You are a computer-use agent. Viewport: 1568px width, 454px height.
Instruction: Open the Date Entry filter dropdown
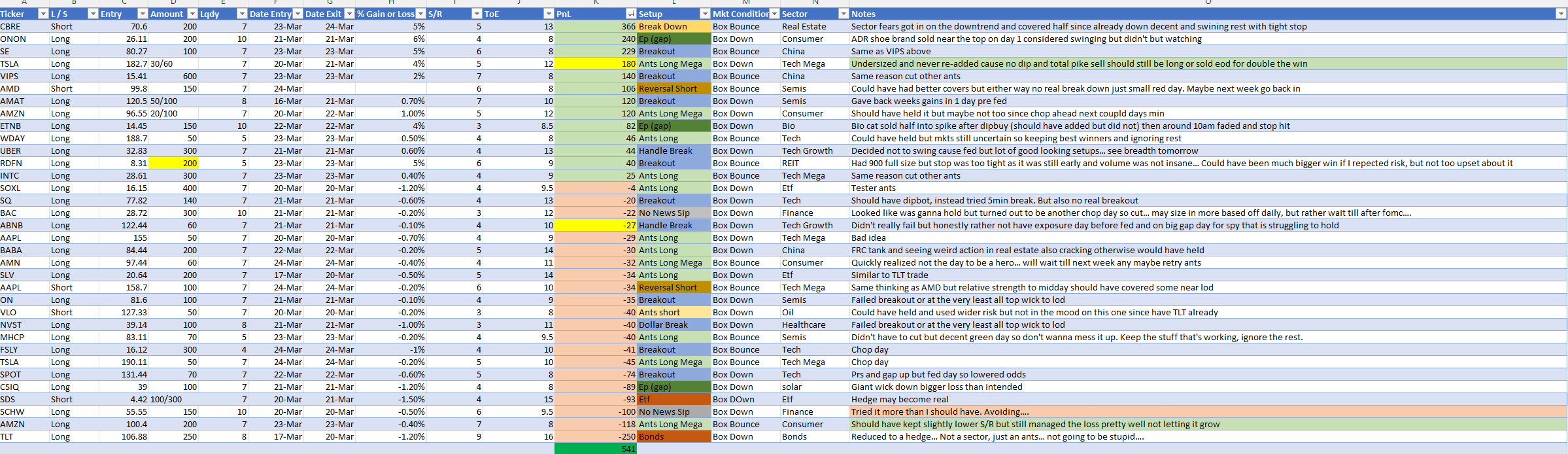(298, 14)
